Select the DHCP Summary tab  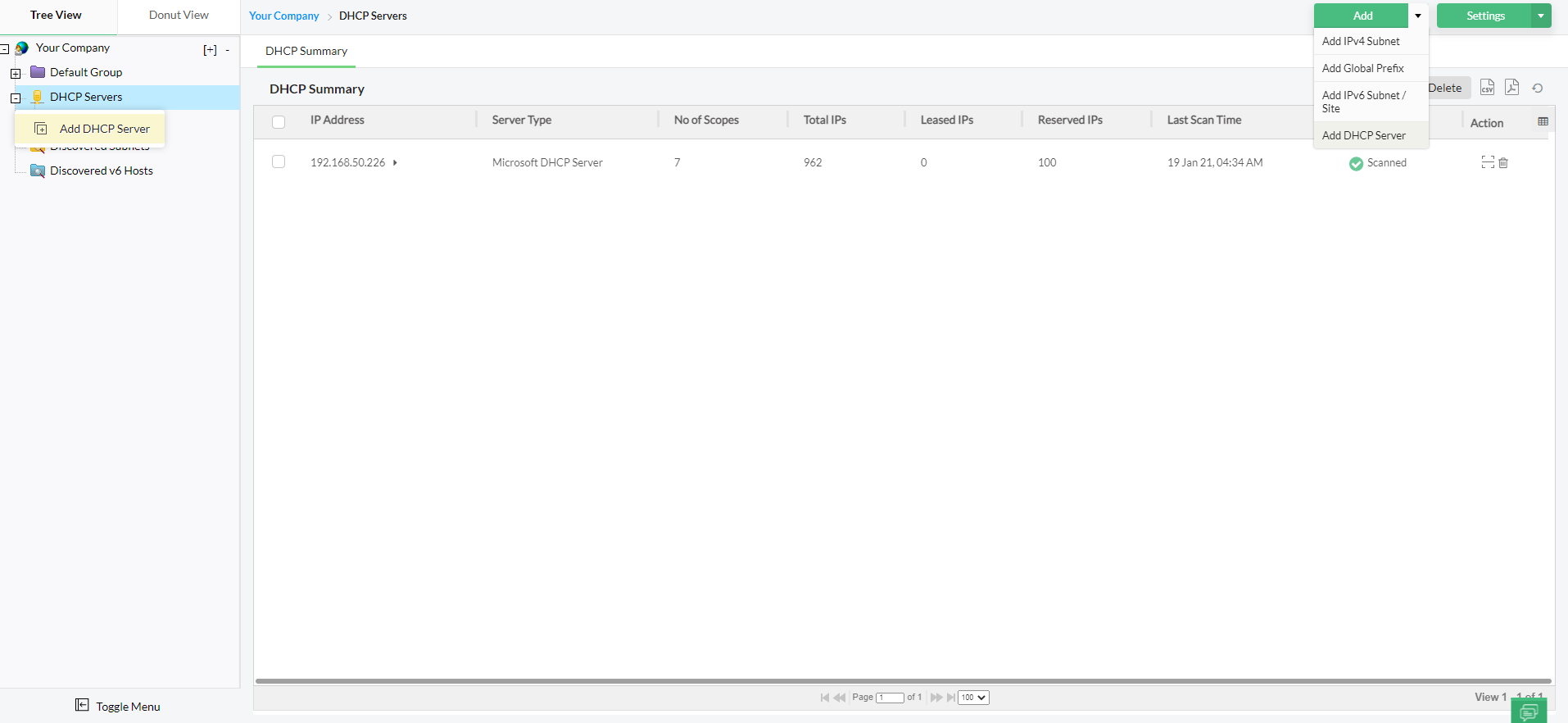click(306, 51)
